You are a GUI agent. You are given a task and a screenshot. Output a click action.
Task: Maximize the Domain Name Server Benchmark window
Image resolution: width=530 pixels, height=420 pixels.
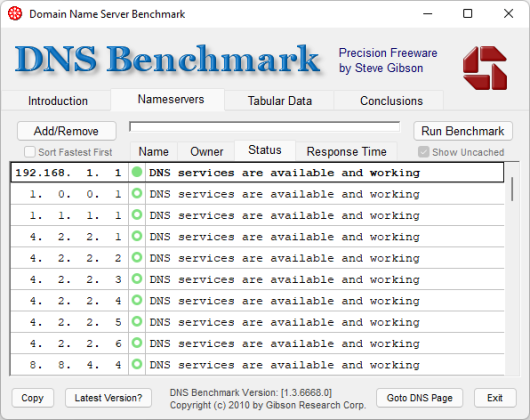pyautogui.click(x=467, y=14)
